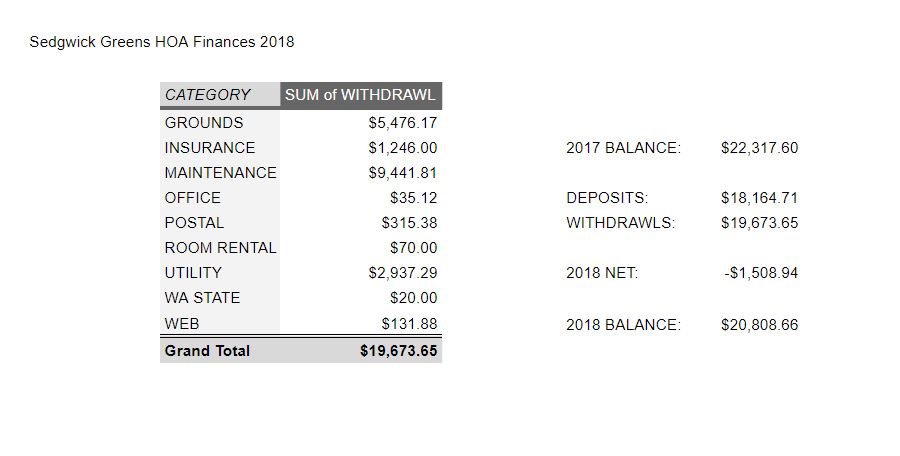The width and height of the screenshot is (900, 456).
Task: Click the Sedgwick Greens HOA Finances title
Action: point(161,42)
